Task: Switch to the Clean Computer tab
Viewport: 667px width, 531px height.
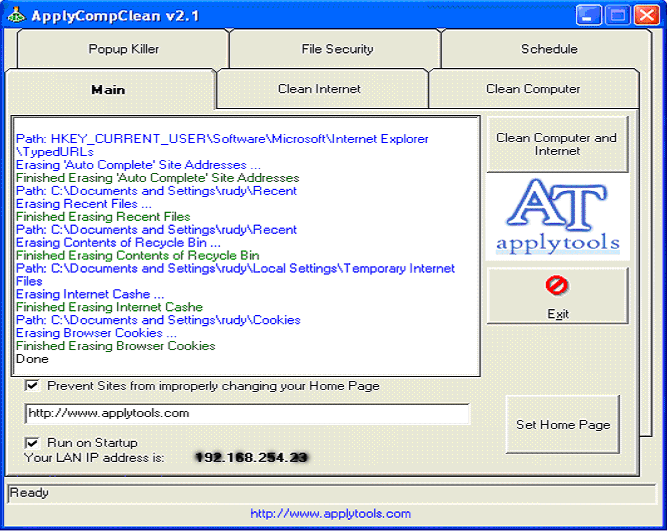Action: tap(532, 89)
